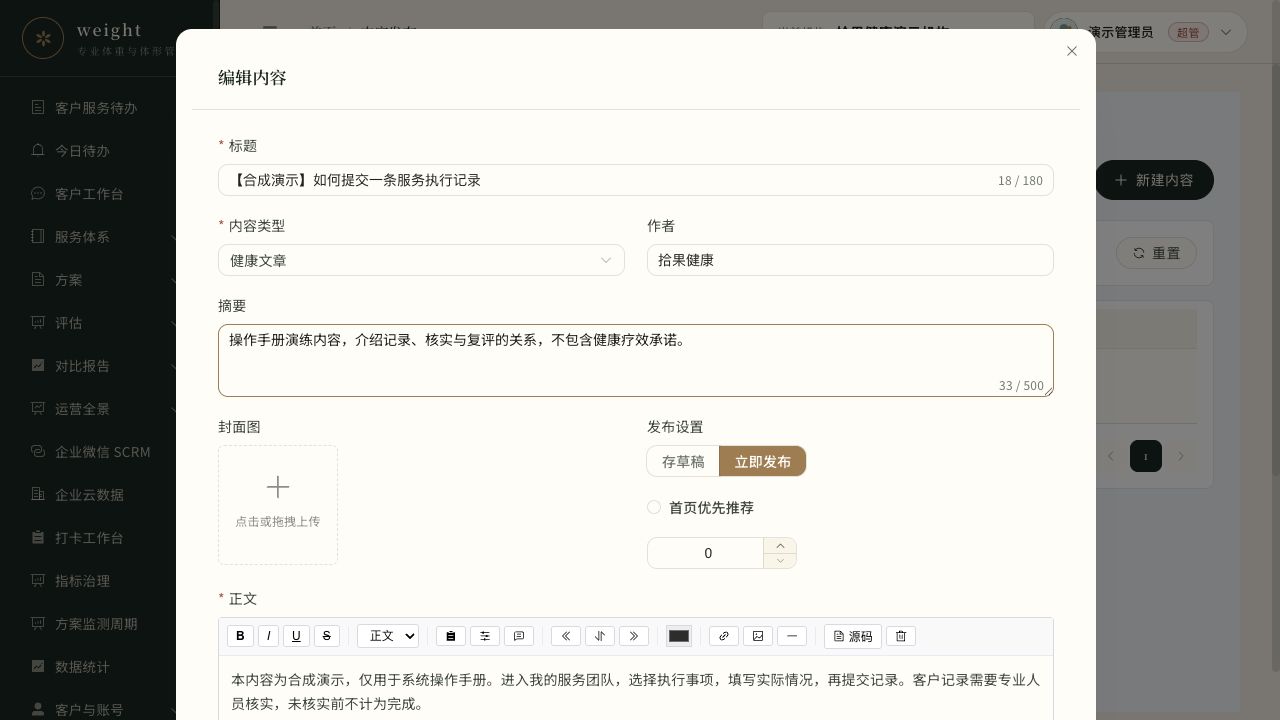Open the text color picker swatch
The height and width of the screenshot is (720, 1280).
[x=679, y=636]
